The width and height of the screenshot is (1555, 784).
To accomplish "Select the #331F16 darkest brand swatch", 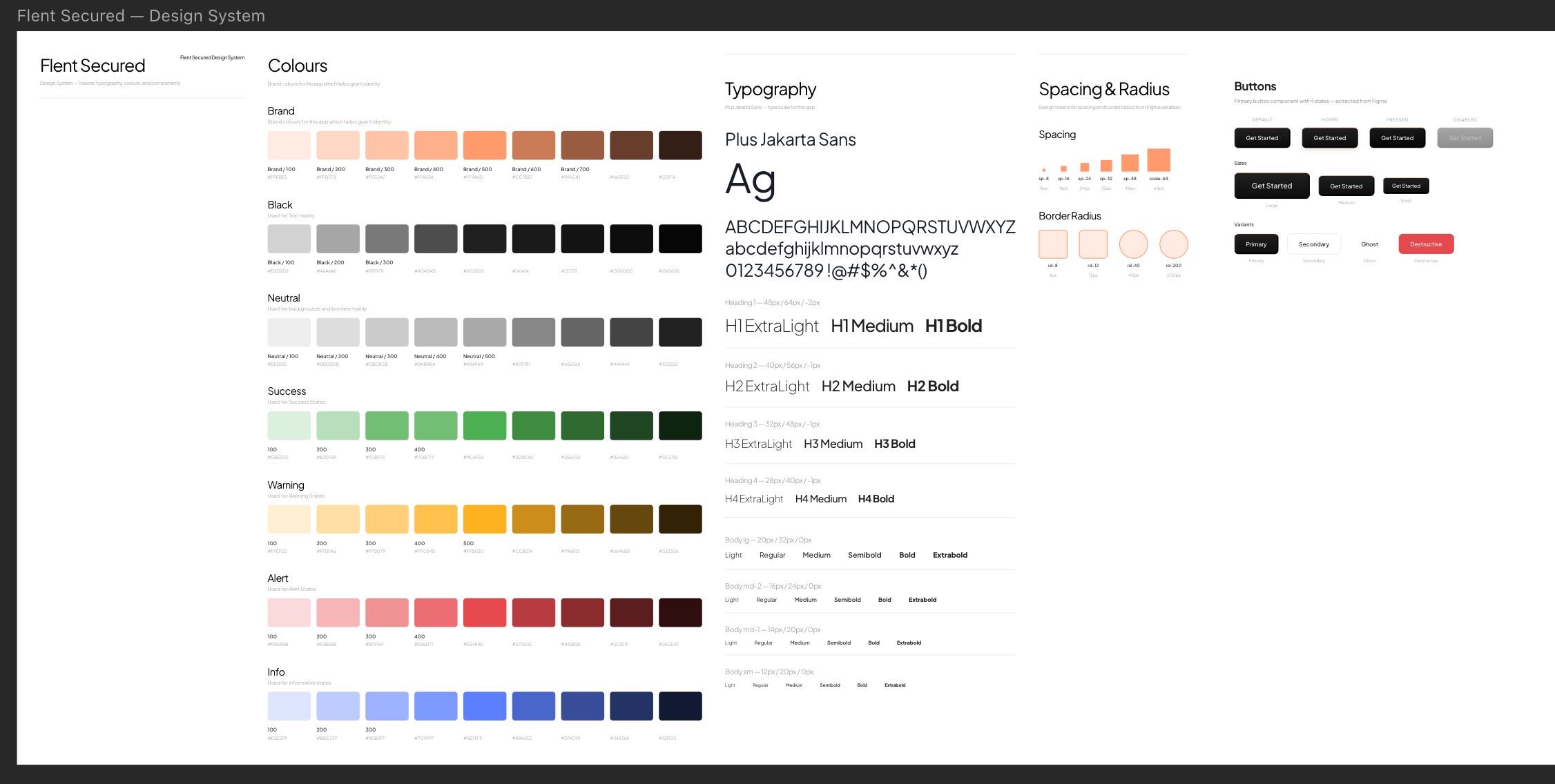I will (x=680, y=146).
